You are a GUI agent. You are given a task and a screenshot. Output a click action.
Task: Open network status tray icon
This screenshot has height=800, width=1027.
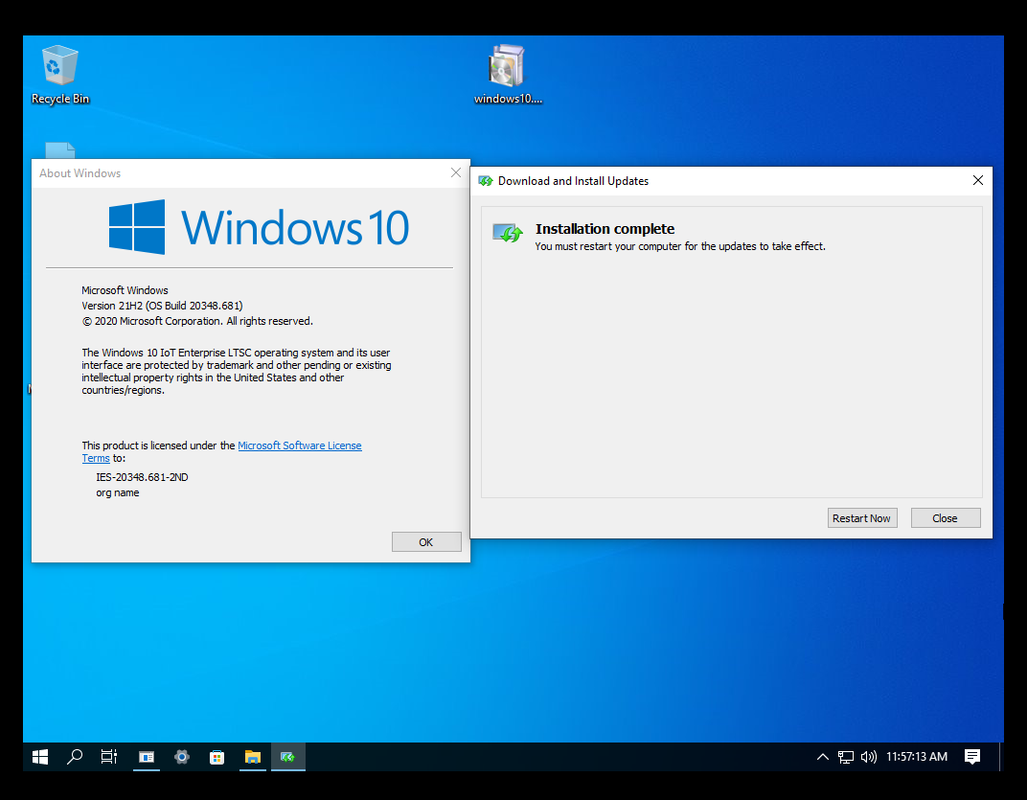(x=846, y=757)
